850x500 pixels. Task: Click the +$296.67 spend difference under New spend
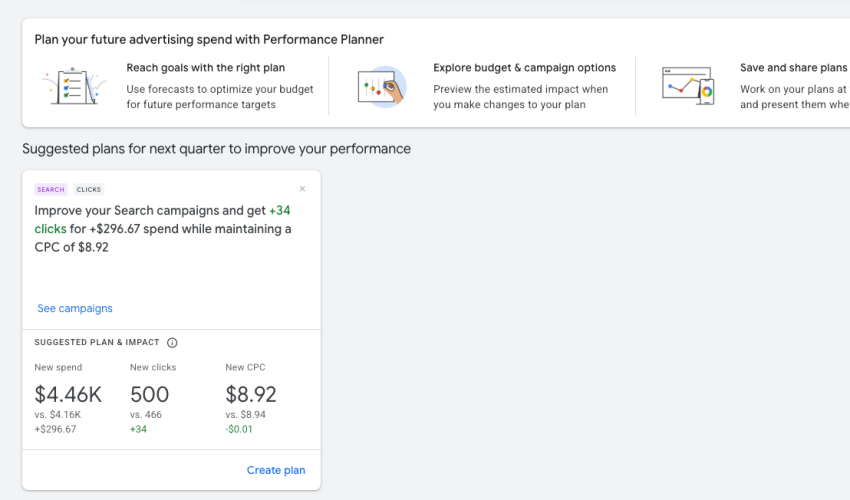tap(55, 429)
